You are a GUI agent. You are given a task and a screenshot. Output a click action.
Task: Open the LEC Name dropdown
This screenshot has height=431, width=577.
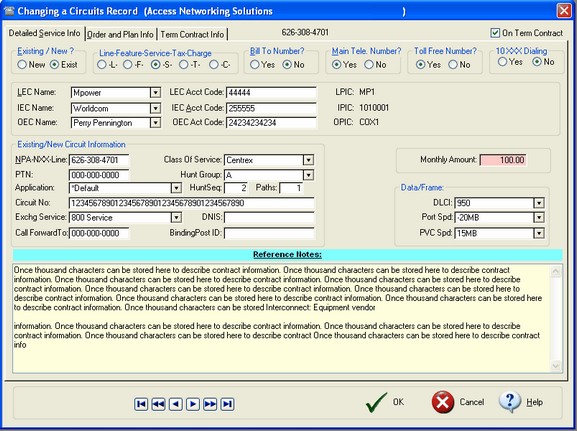point(156,93)
